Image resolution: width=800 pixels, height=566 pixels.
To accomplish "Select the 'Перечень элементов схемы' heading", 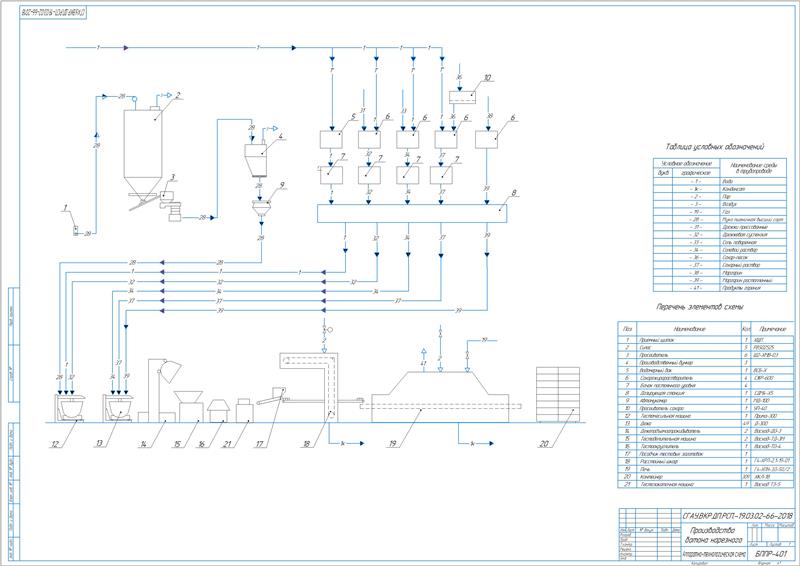I will coord(699,307).
